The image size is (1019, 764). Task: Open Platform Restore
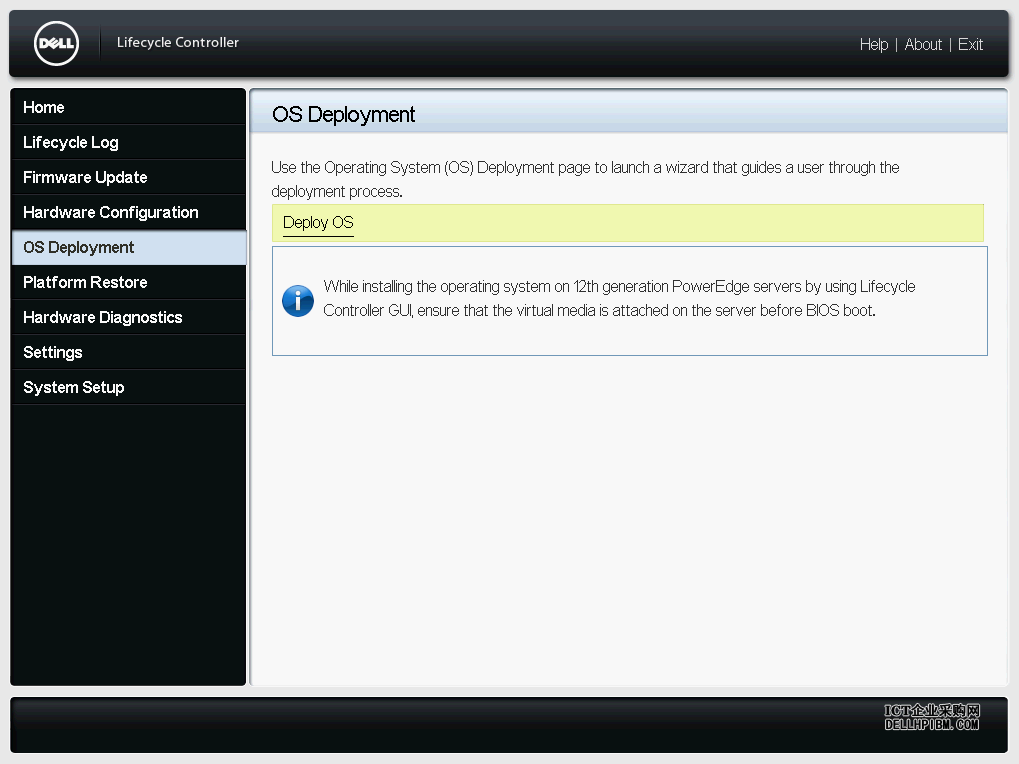[x=128, y=283]
